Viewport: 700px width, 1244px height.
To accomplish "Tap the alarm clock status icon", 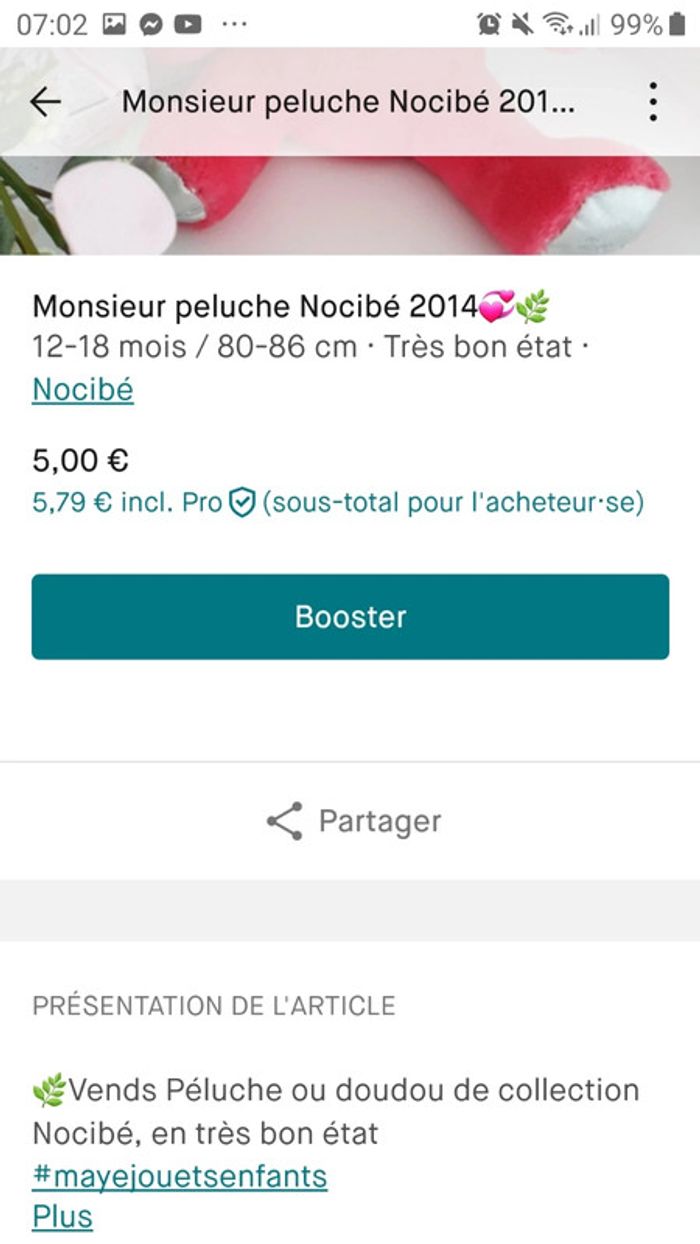I will pyautogui.click(x=489, y=25).
